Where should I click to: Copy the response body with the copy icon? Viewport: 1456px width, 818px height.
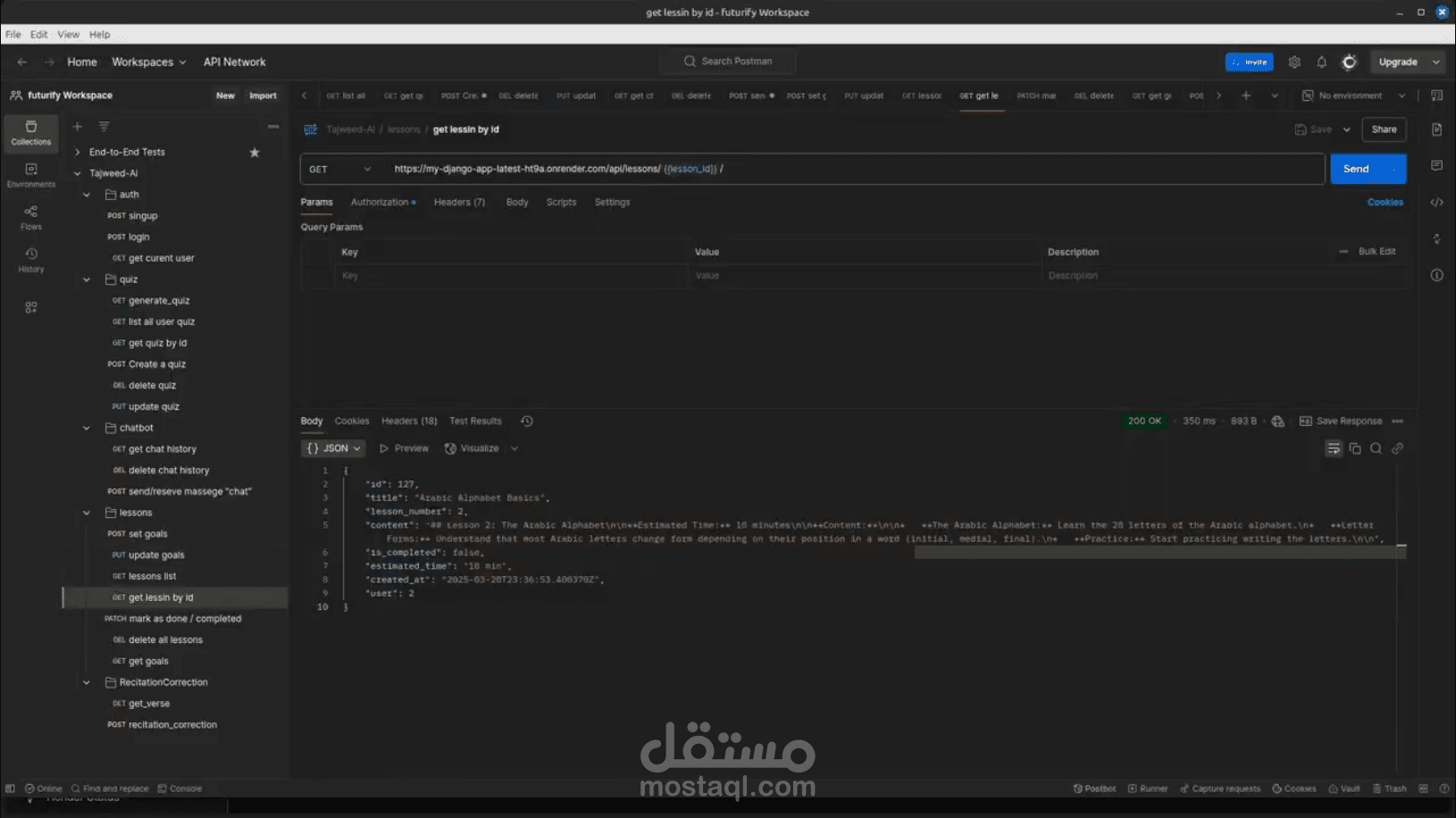[1355, 448]
